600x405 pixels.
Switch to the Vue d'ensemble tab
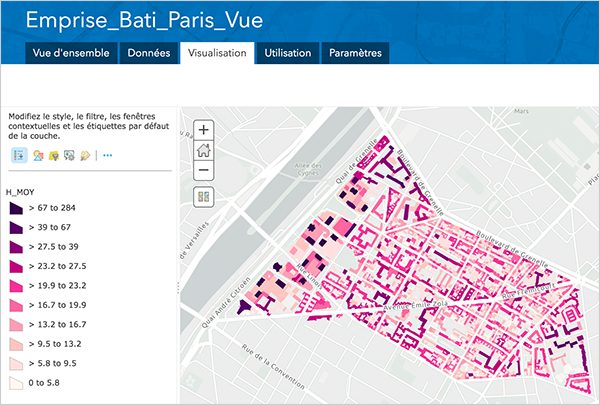71,53
